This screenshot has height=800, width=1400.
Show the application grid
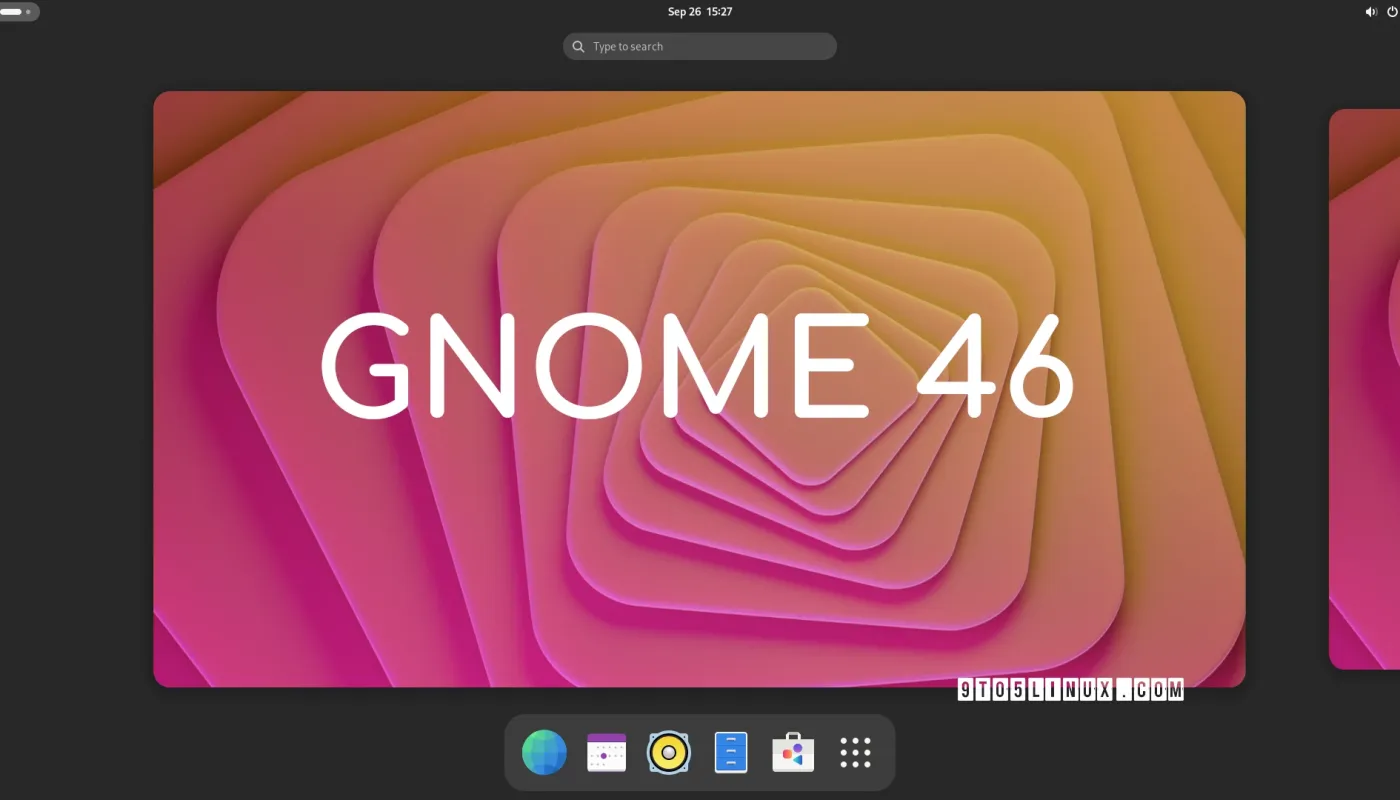pos(855,752)
